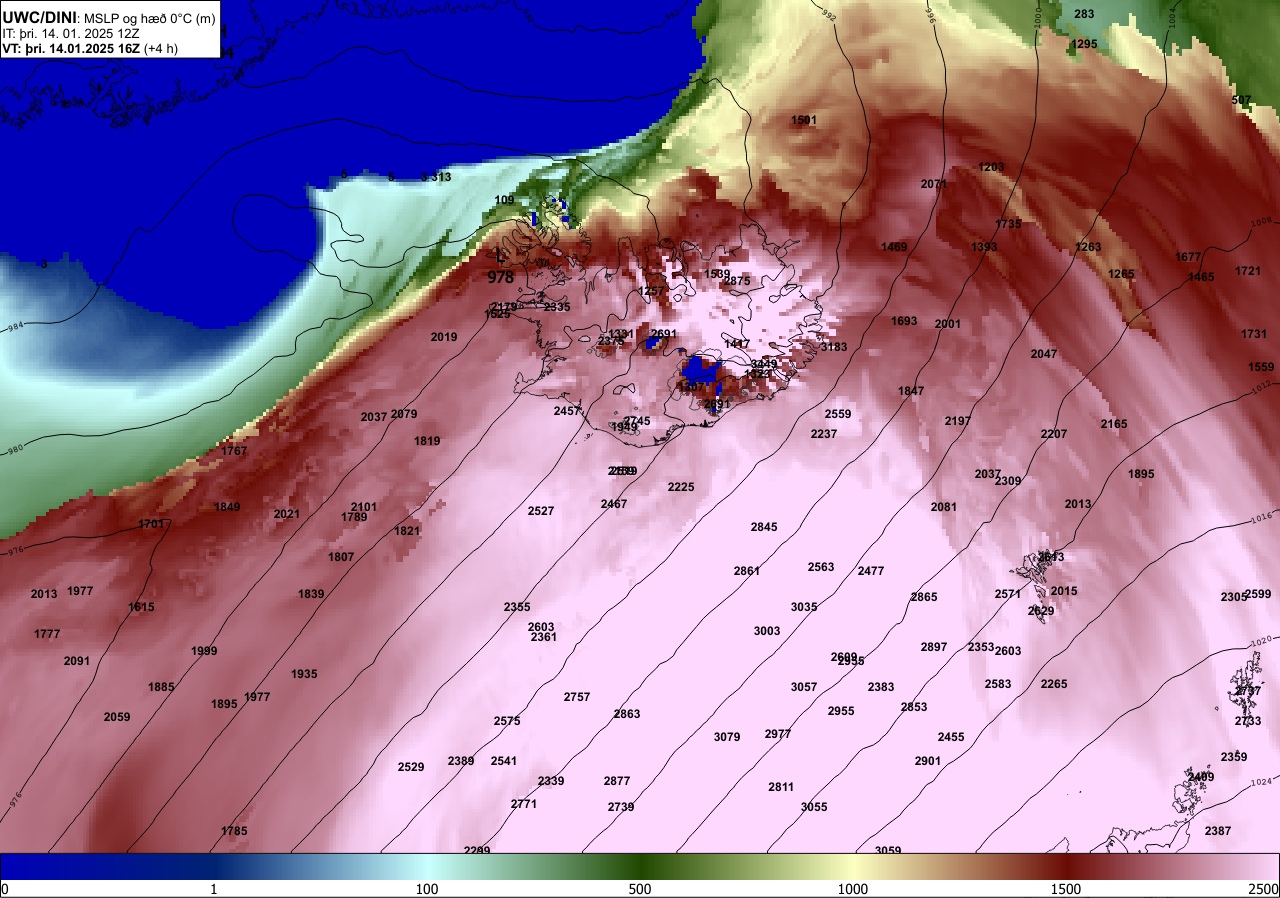Click the 1016 isobar label
This screenshot has width=1280, height=898.
click(x=1263, y=517)
